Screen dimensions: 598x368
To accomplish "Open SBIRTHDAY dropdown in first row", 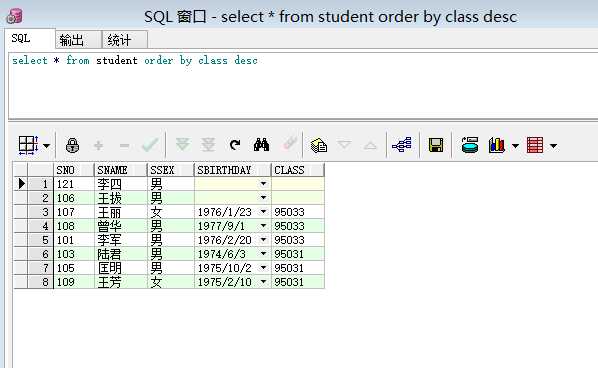I will tap(263, 184).
